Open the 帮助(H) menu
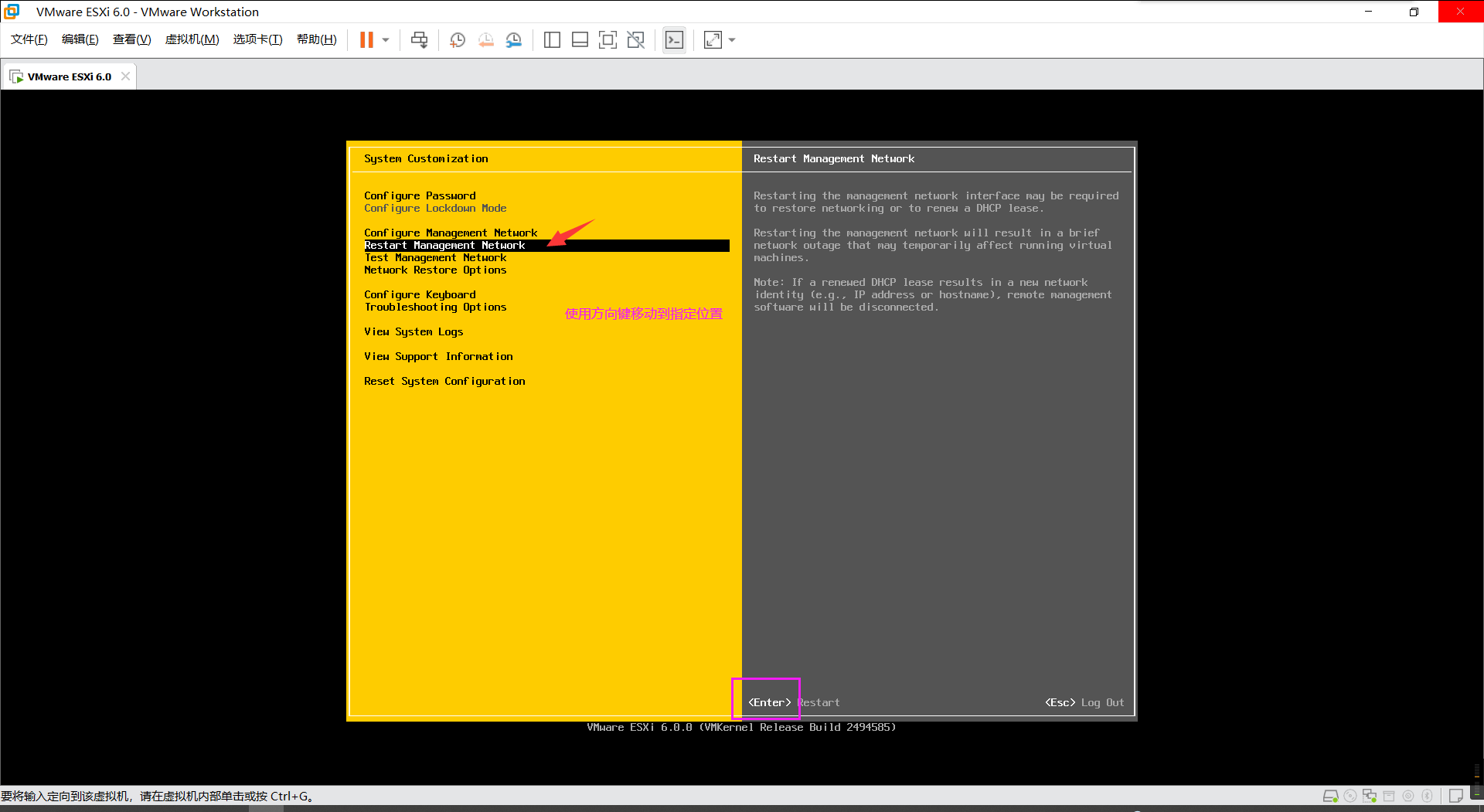The width and height of the screenshot is (1484, 812). tap(317, 39)
